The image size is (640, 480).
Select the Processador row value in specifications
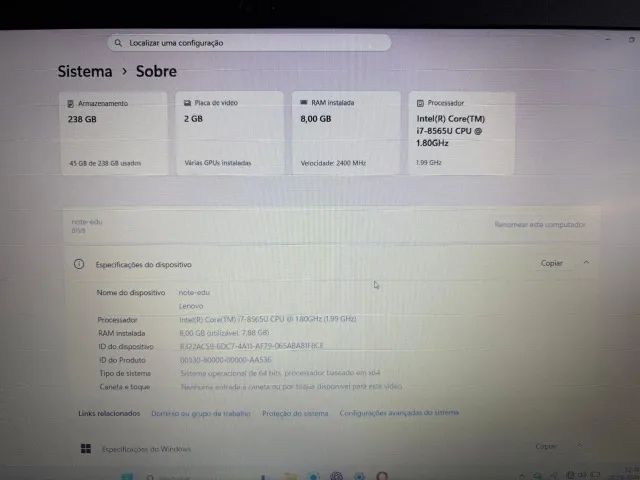268,319
